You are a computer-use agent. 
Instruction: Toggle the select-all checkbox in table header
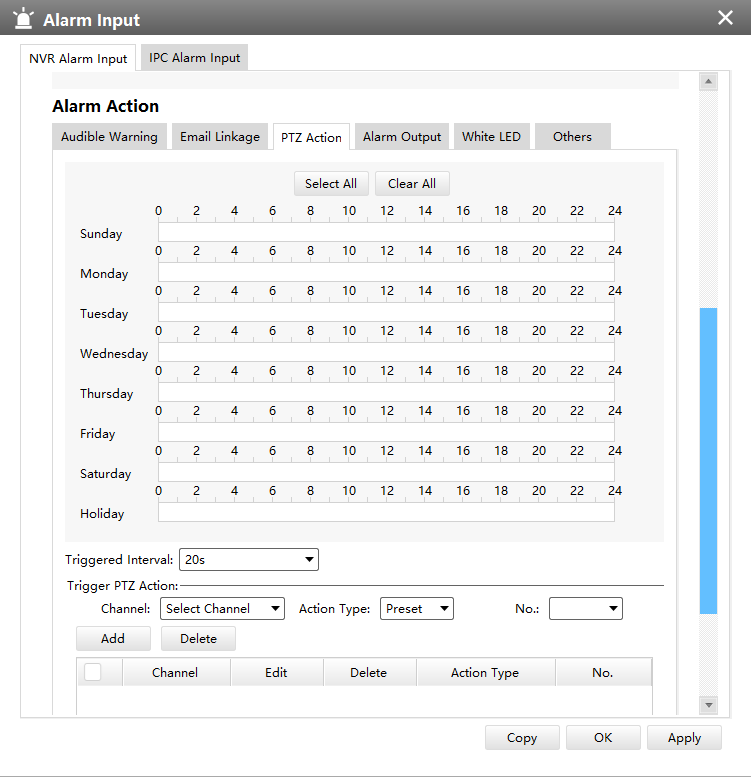(x=93, y=672)
